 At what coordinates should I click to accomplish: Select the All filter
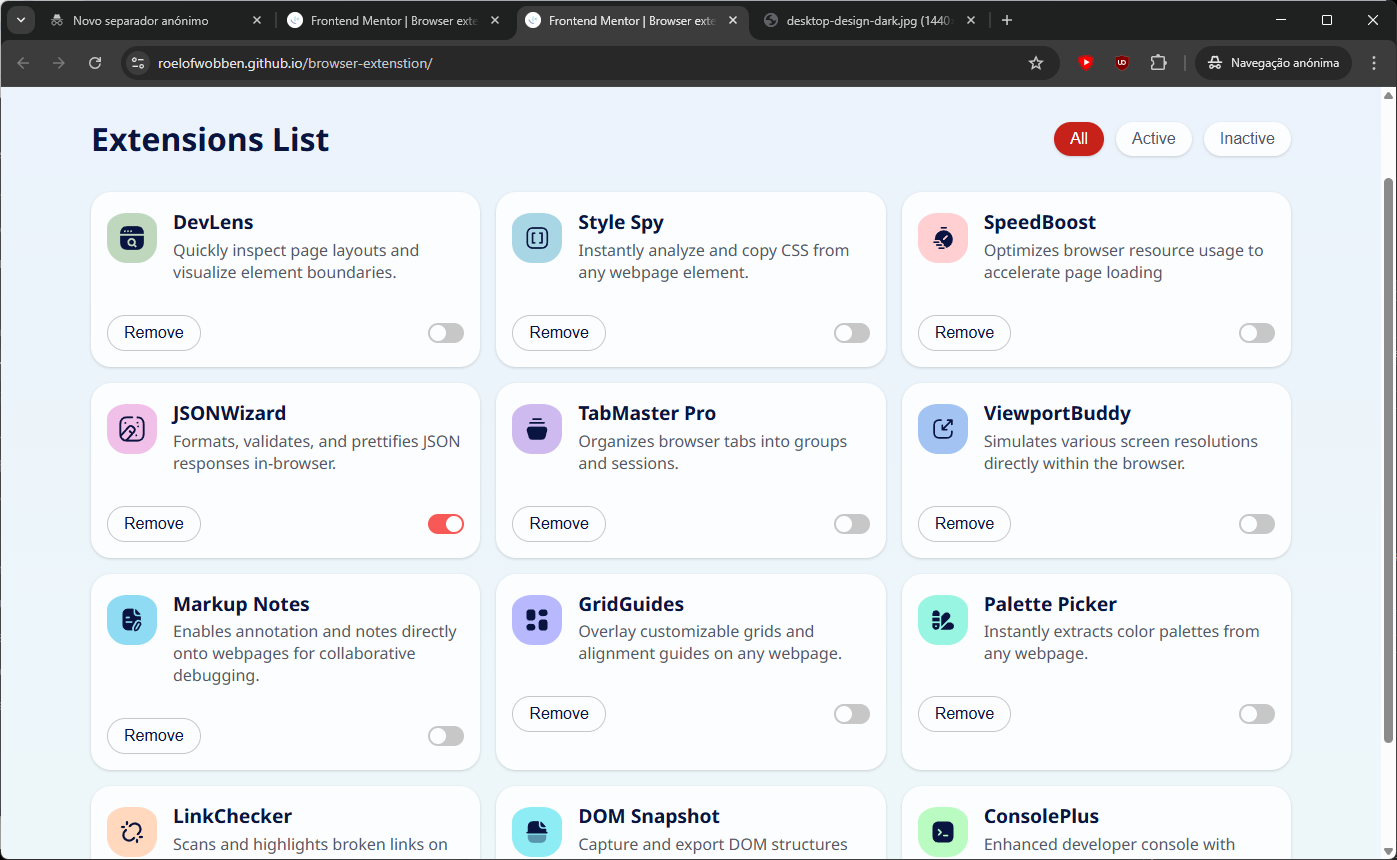point(1079,139)
